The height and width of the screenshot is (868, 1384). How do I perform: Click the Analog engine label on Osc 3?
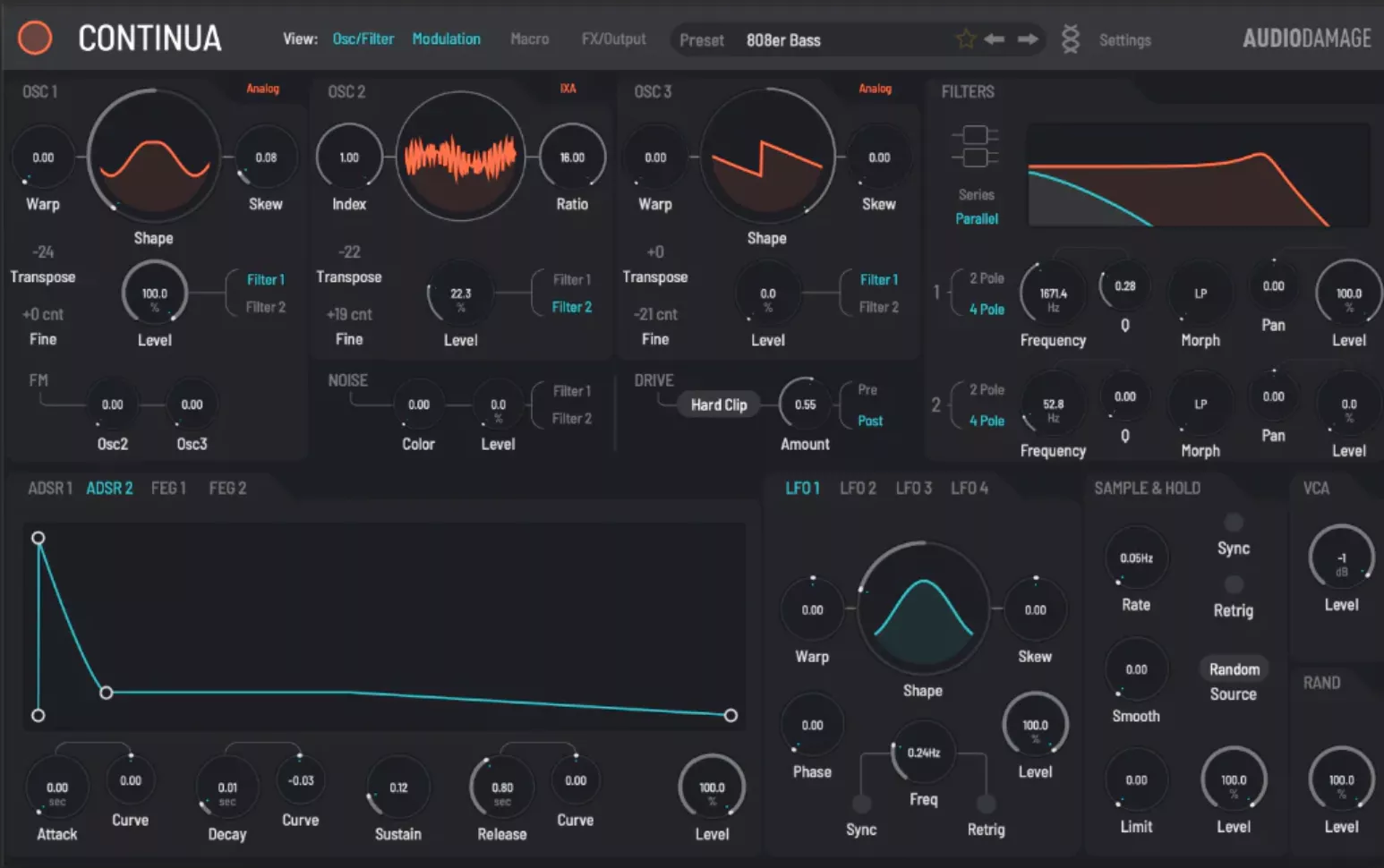tap(874, 89)
